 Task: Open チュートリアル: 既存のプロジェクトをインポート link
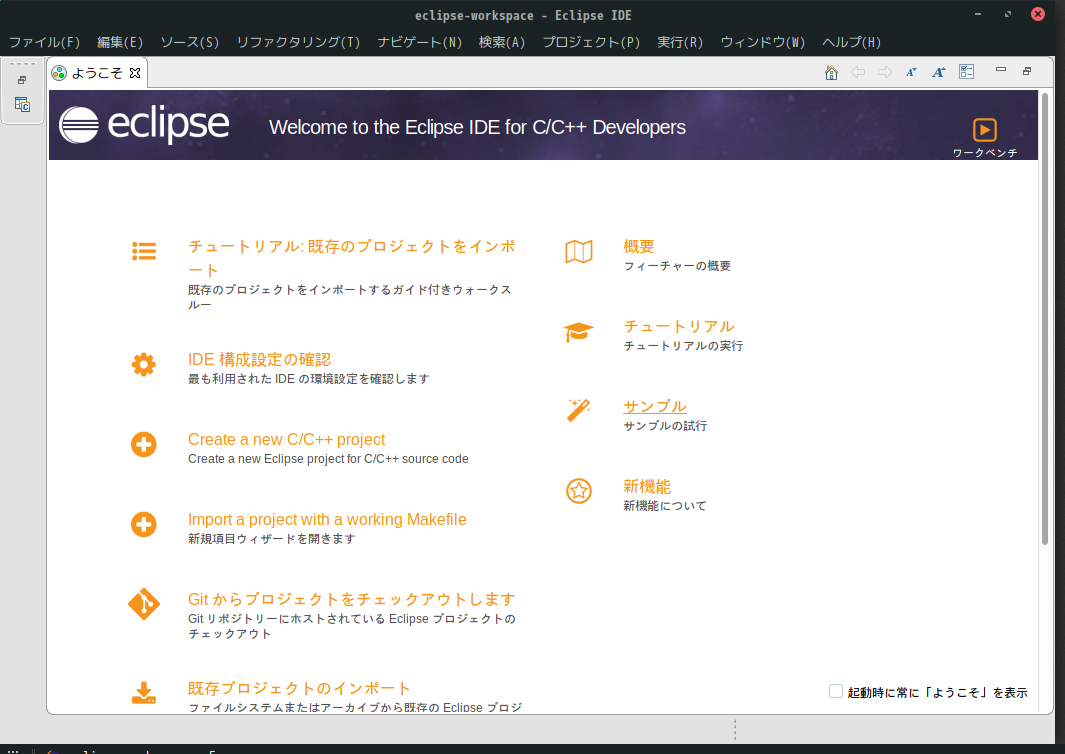pyautogui.click(x=352, y=258)
